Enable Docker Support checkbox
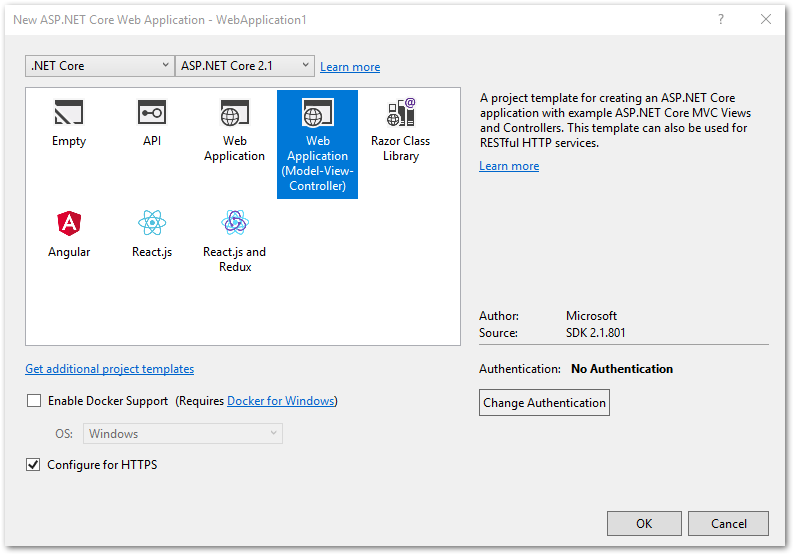This screenshot has height=555, width=794. pos(35,401)
